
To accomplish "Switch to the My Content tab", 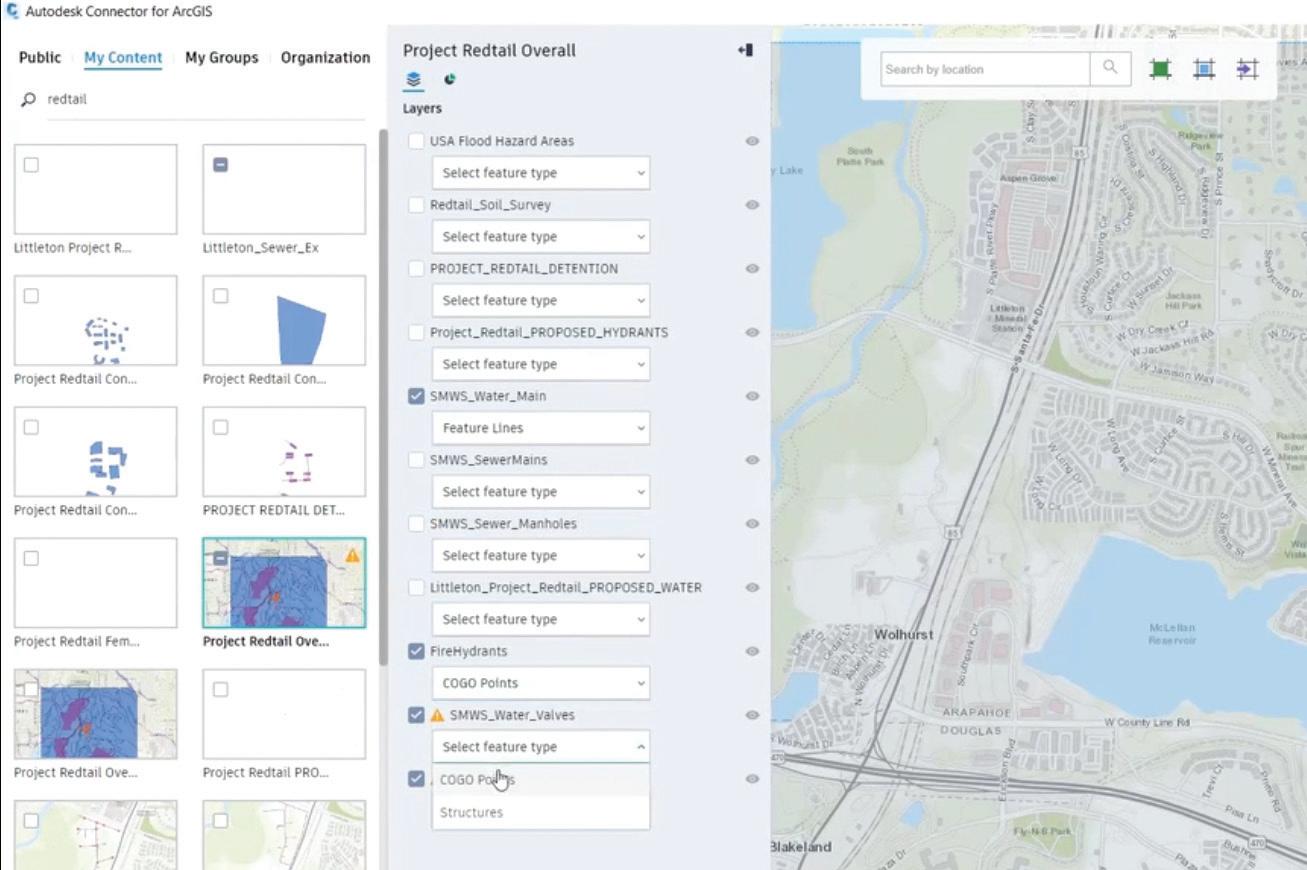I will (123, 57).
